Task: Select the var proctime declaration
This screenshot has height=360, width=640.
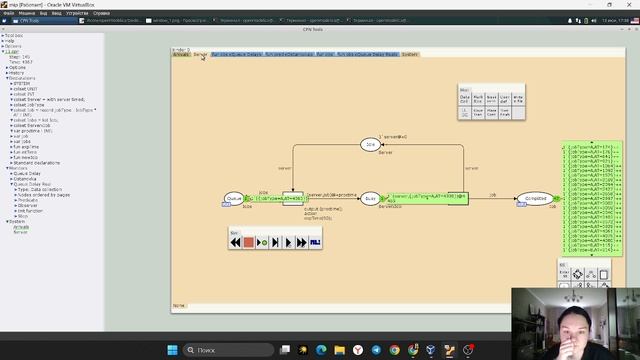Action: 33,131
